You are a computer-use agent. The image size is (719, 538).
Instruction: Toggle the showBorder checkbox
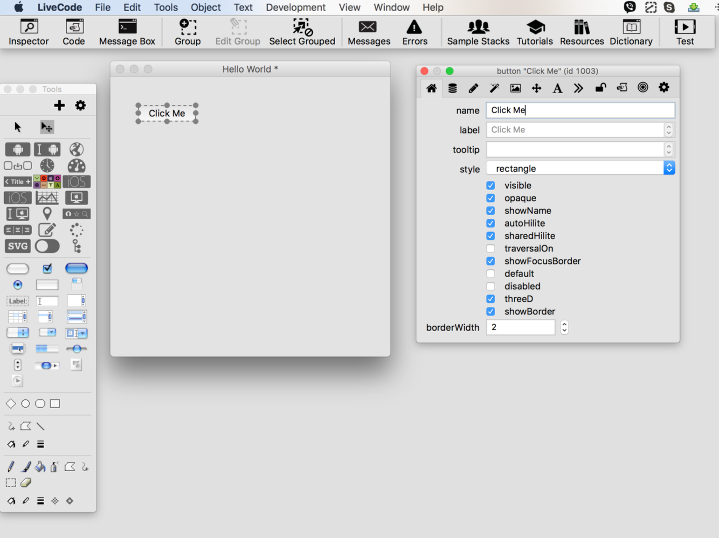[491, 311]
